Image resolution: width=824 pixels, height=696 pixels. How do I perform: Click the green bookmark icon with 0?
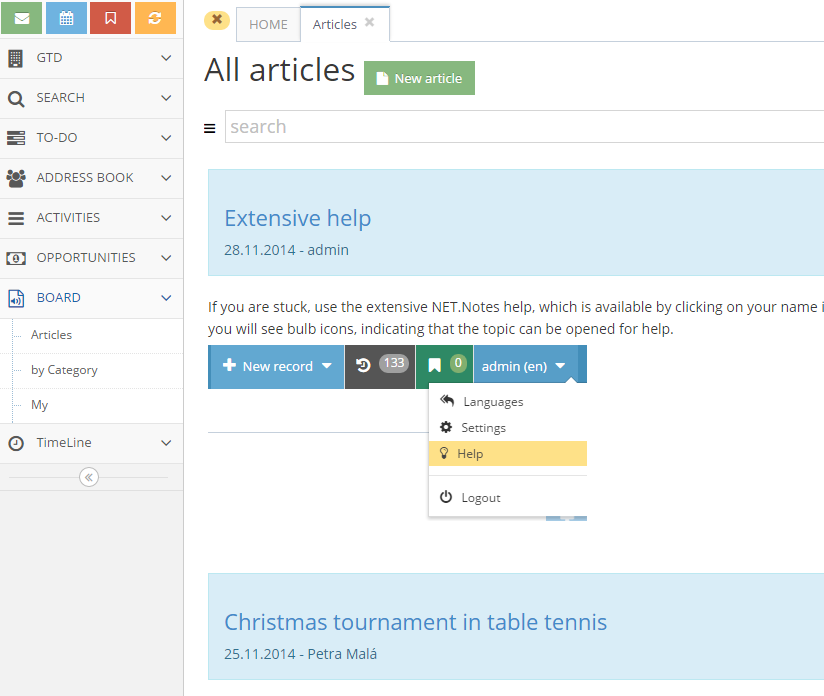click(435, 365)
